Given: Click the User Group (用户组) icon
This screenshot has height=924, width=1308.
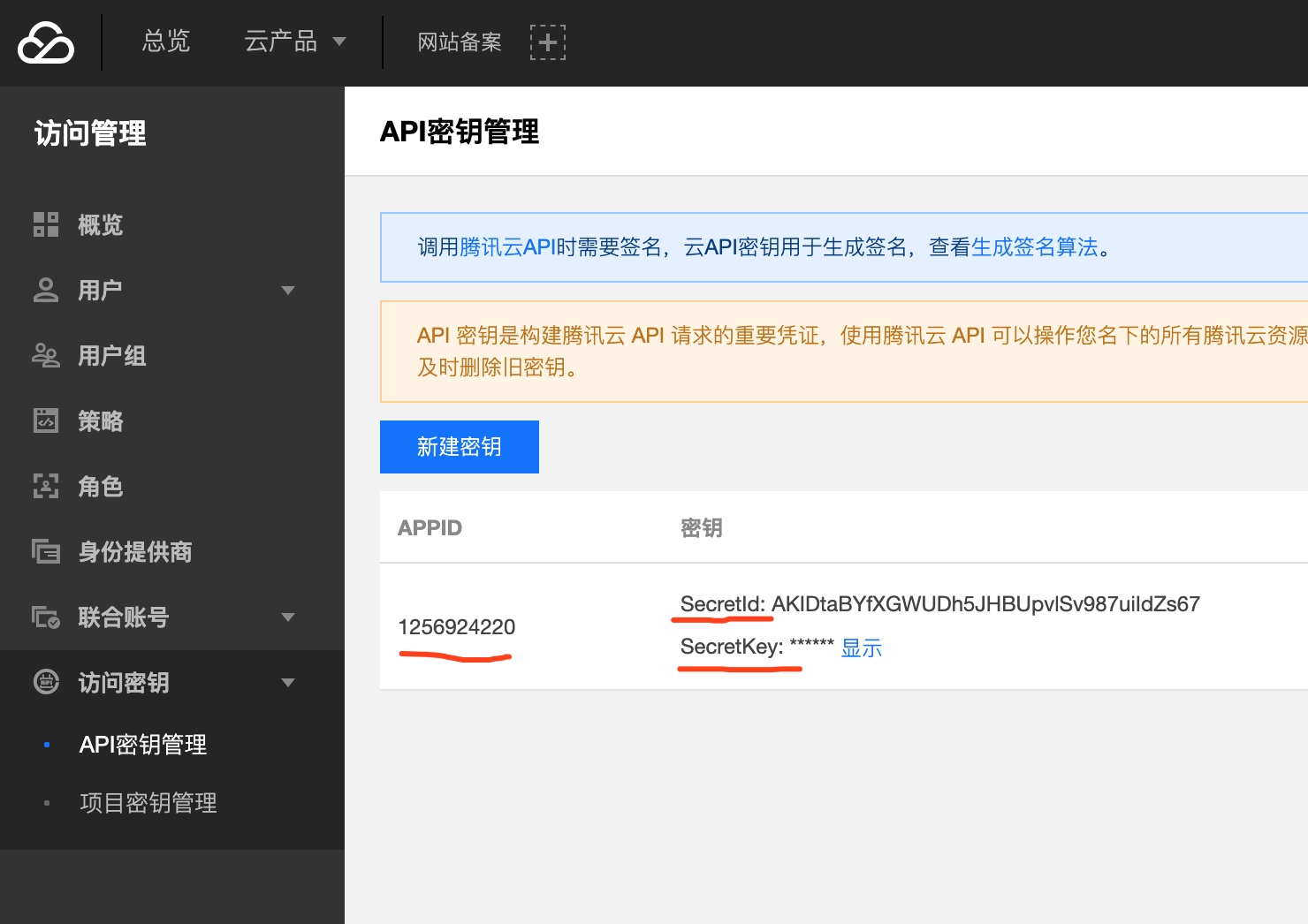Looking at the screenshot, I should point(46,355).
